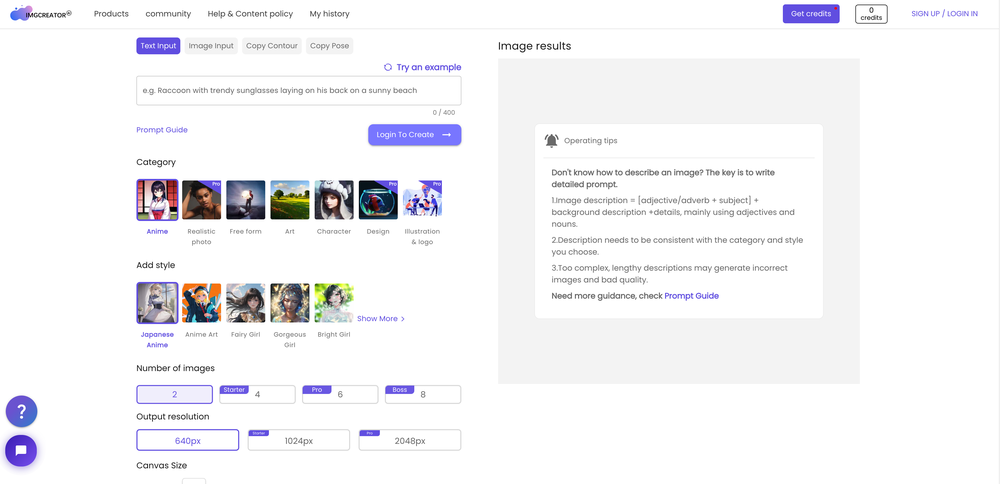Set number of images to 8
The width and height of the screenshot is (1000, 484).
(x=423, y=394)
